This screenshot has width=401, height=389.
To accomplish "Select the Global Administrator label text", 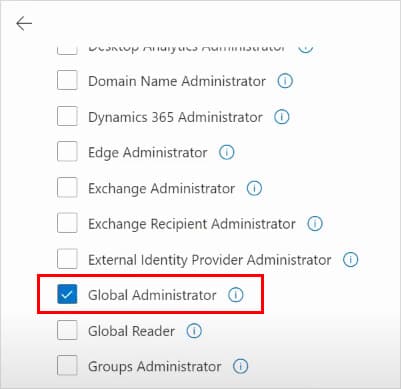I will tap(152, 295).
